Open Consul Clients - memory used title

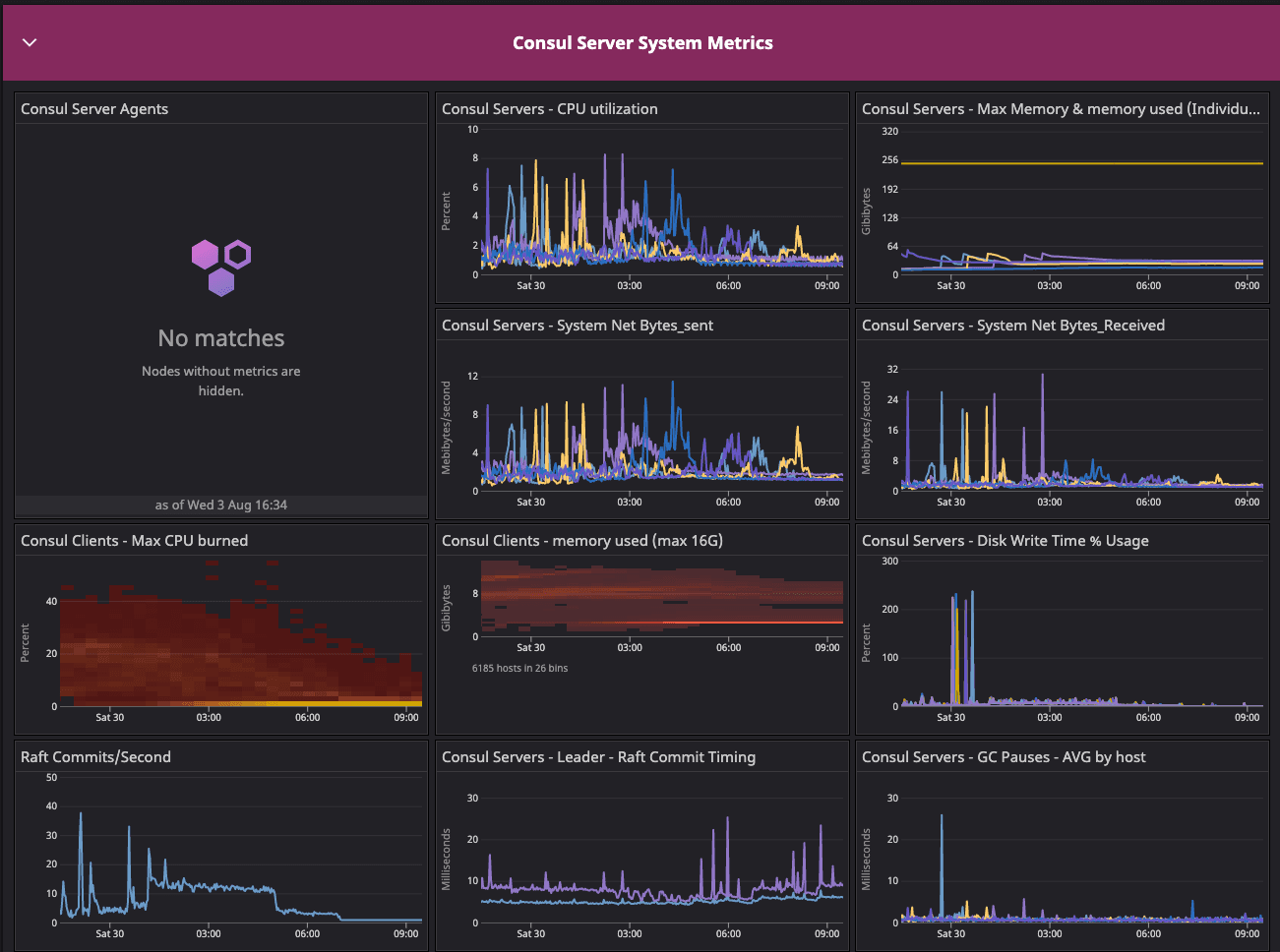(581, 541)
